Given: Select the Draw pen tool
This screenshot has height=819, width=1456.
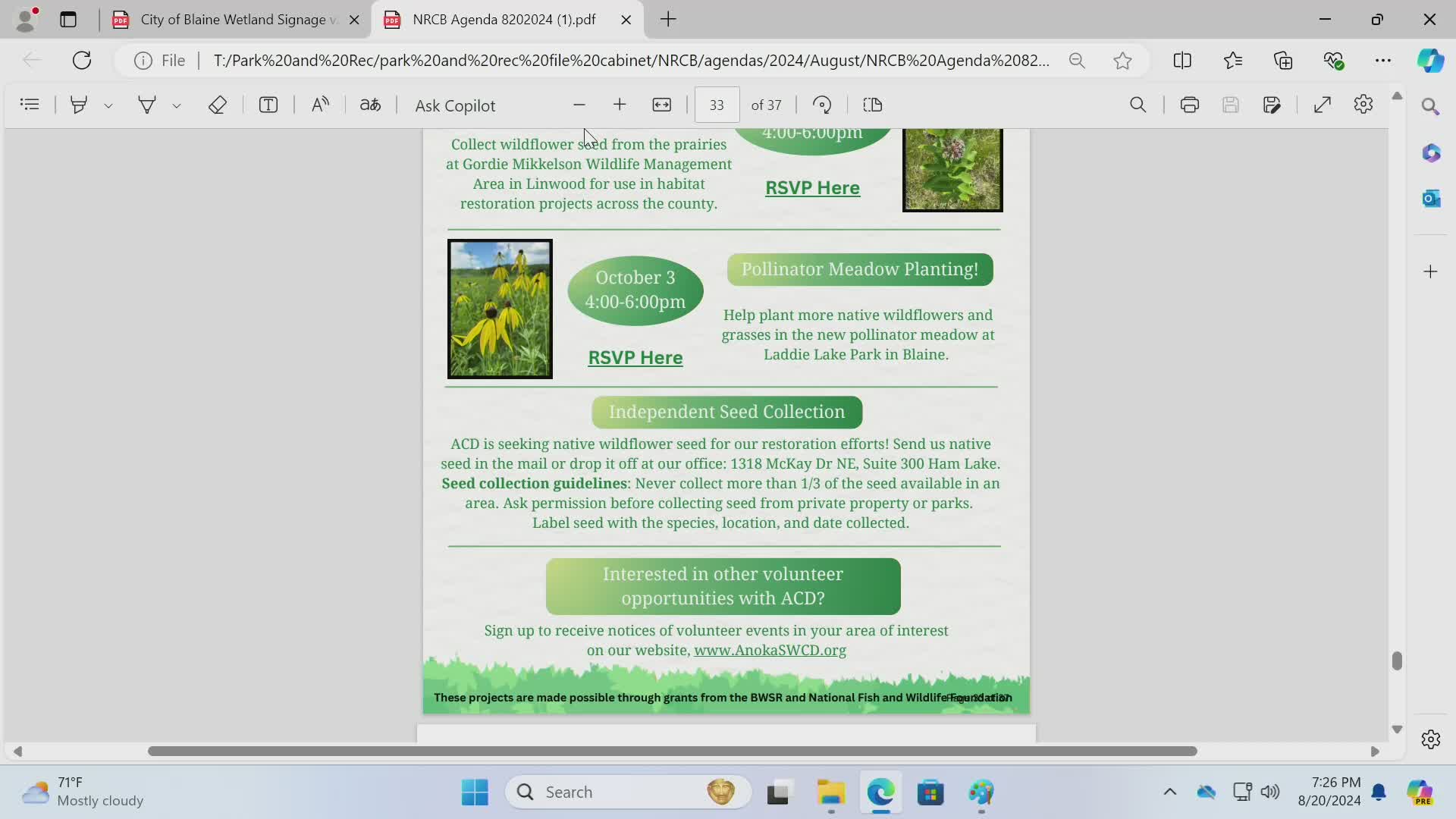Looking at the screenshot, I should point(146,105).
